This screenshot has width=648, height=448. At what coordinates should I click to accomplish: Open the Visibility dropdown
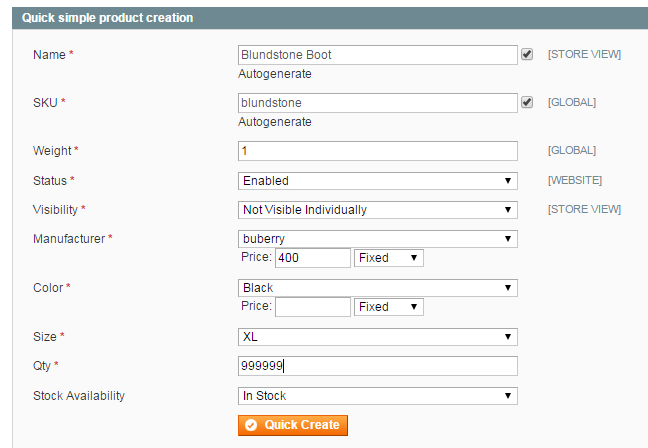(x=377, y=210)
